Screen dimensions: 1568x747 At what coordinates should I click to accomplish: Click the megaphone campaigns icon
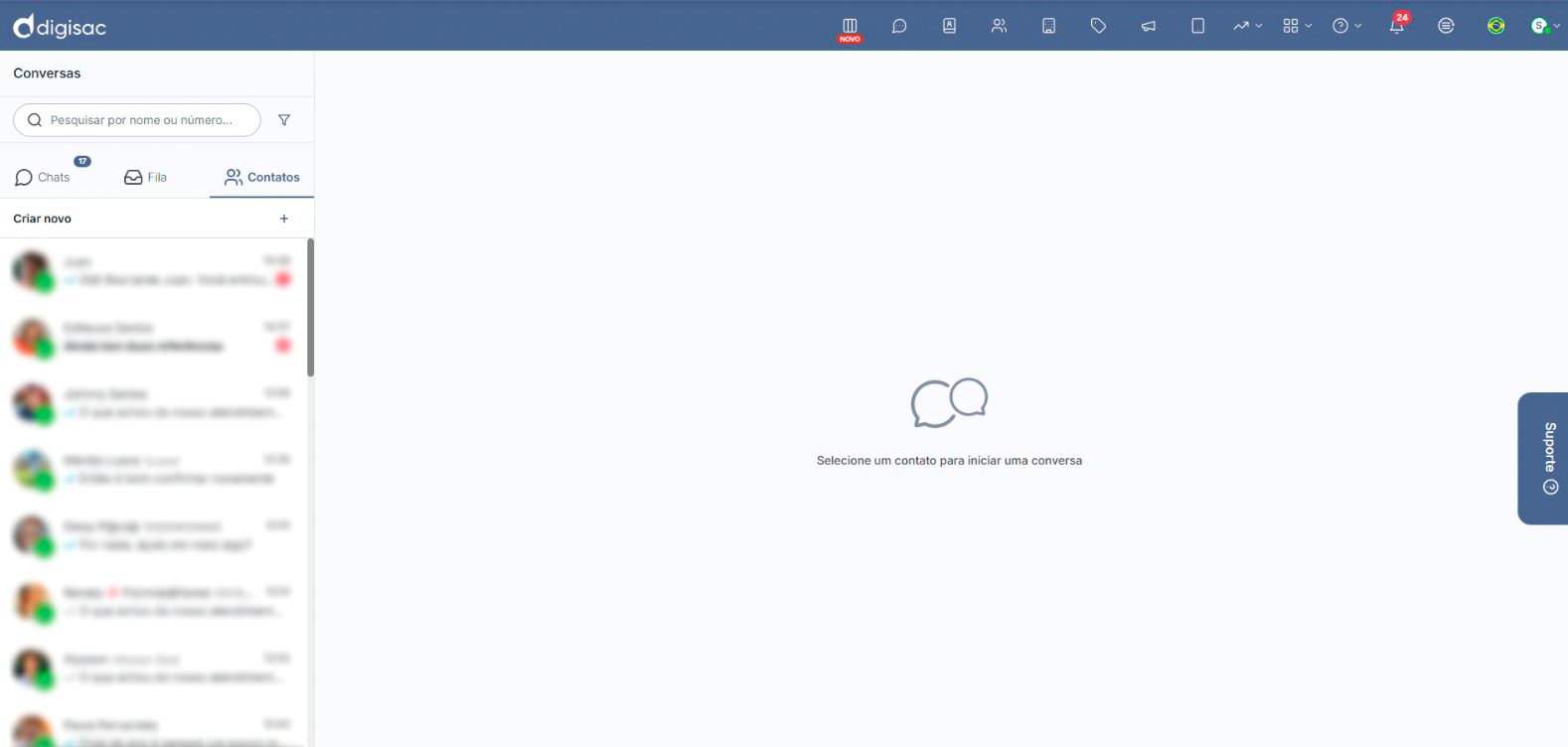coord(1148,26)
